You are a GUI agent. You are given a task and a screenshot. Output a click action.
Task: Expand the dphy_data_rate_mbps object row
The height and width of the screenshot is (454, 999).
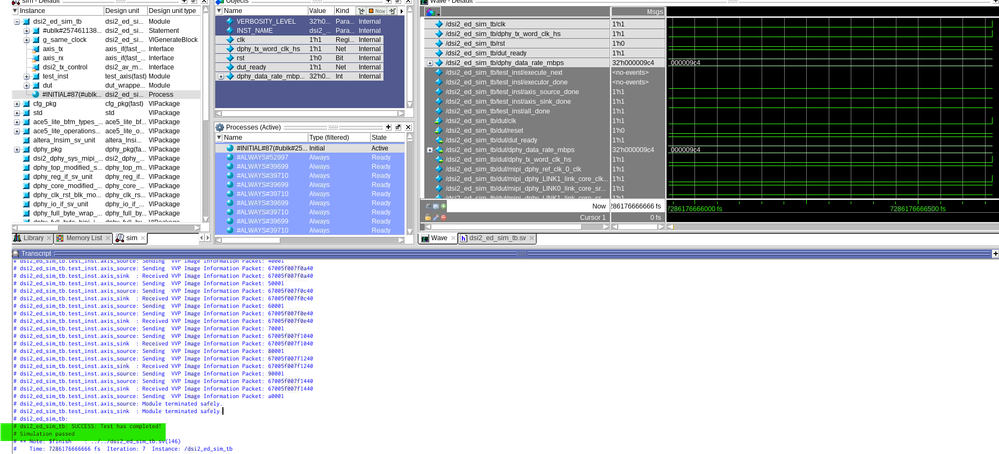click(x=221, y=75)
